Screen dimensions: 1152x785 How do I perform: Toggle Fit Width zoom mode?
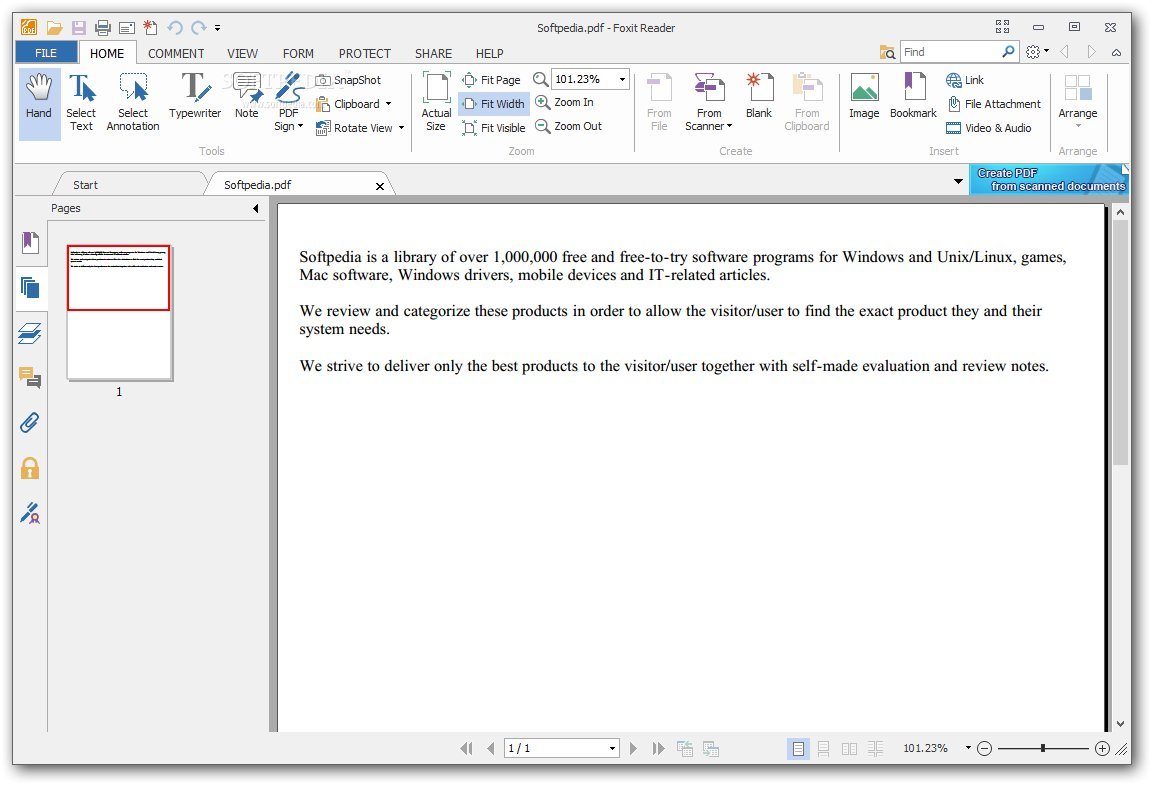tap(493, 104)
